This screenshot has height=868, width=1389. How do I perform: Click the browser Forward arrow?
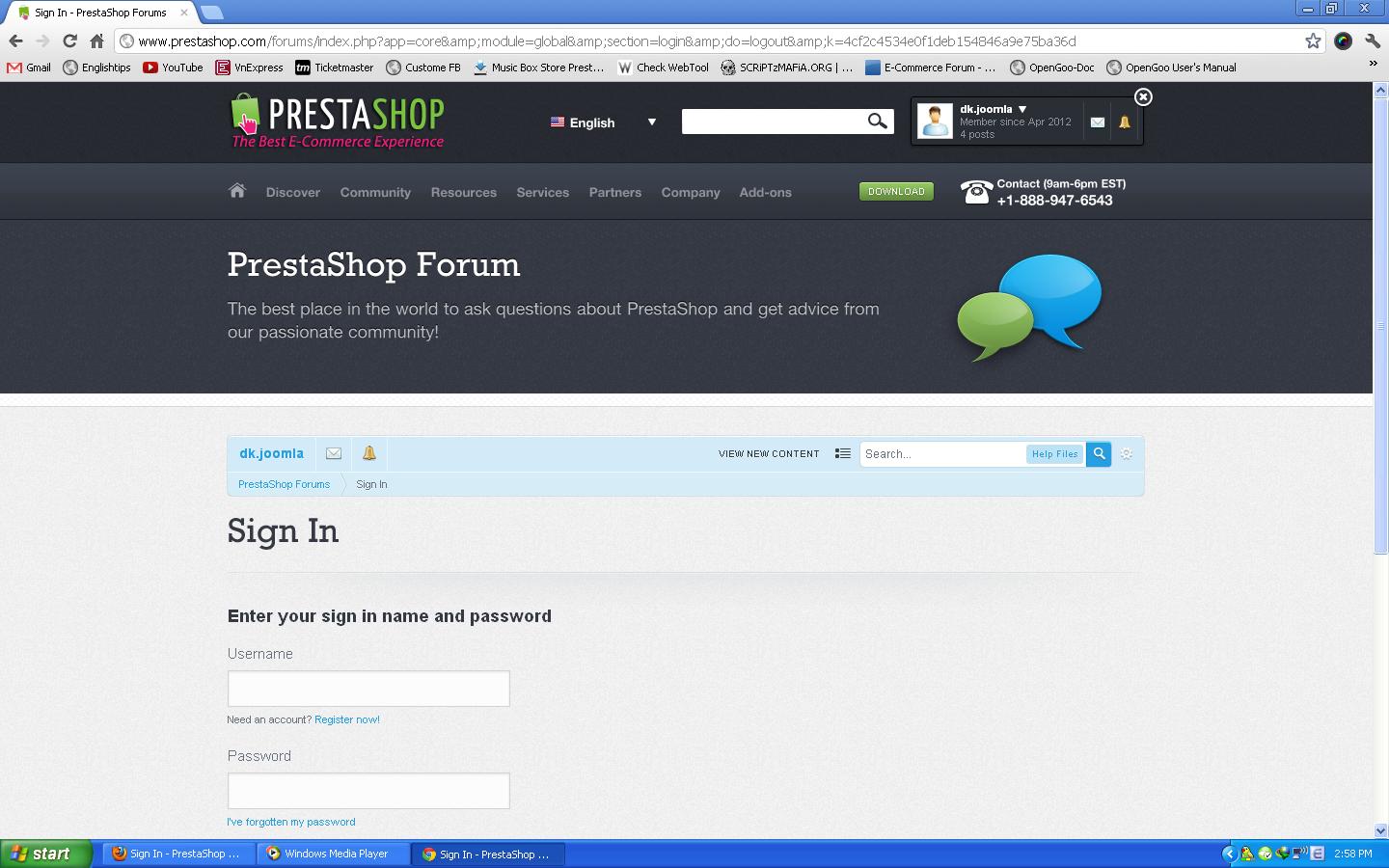tap(42, 41)
